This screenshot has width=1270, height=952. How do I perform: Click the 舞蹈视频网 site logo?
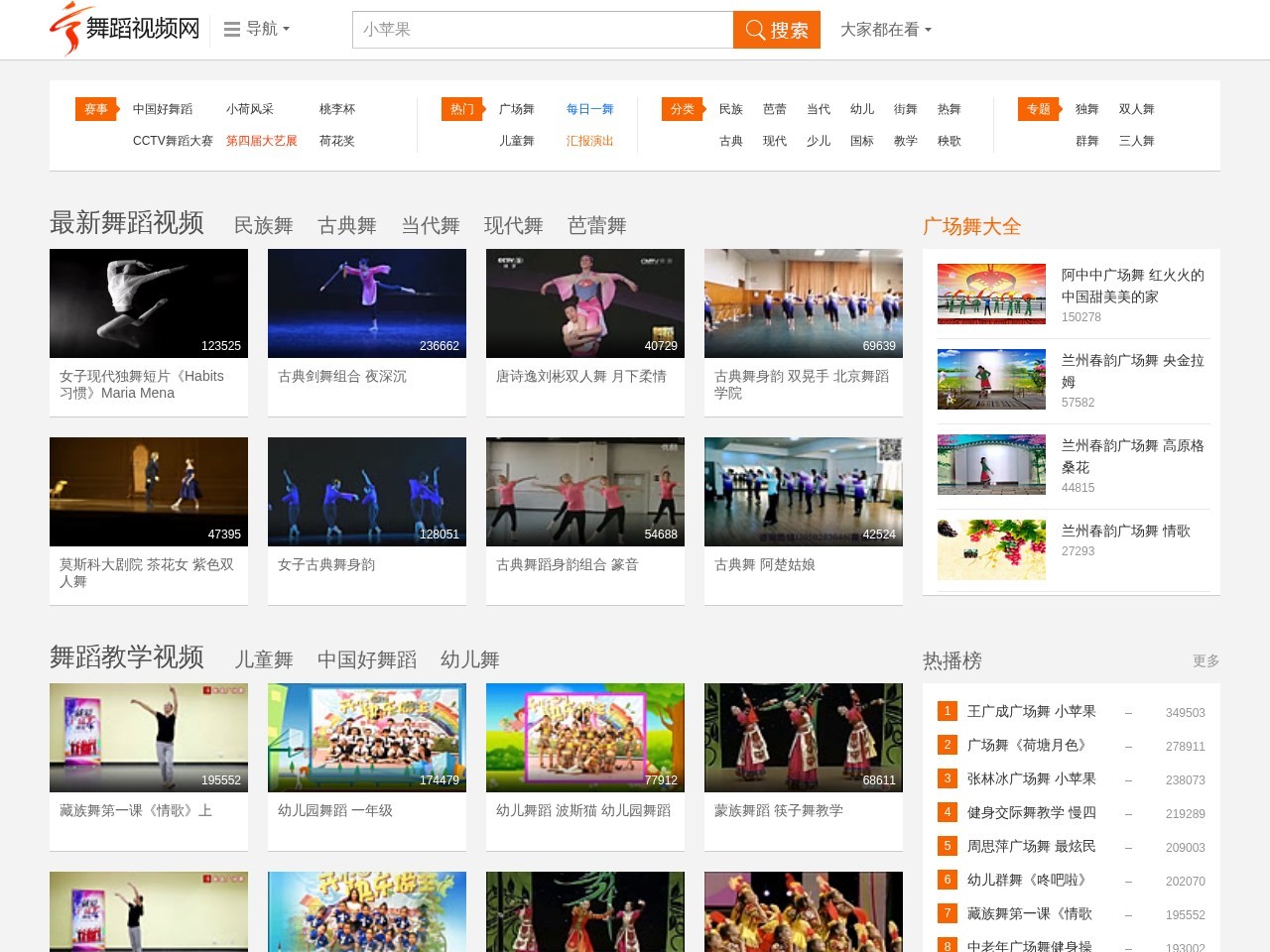(125, 29)
